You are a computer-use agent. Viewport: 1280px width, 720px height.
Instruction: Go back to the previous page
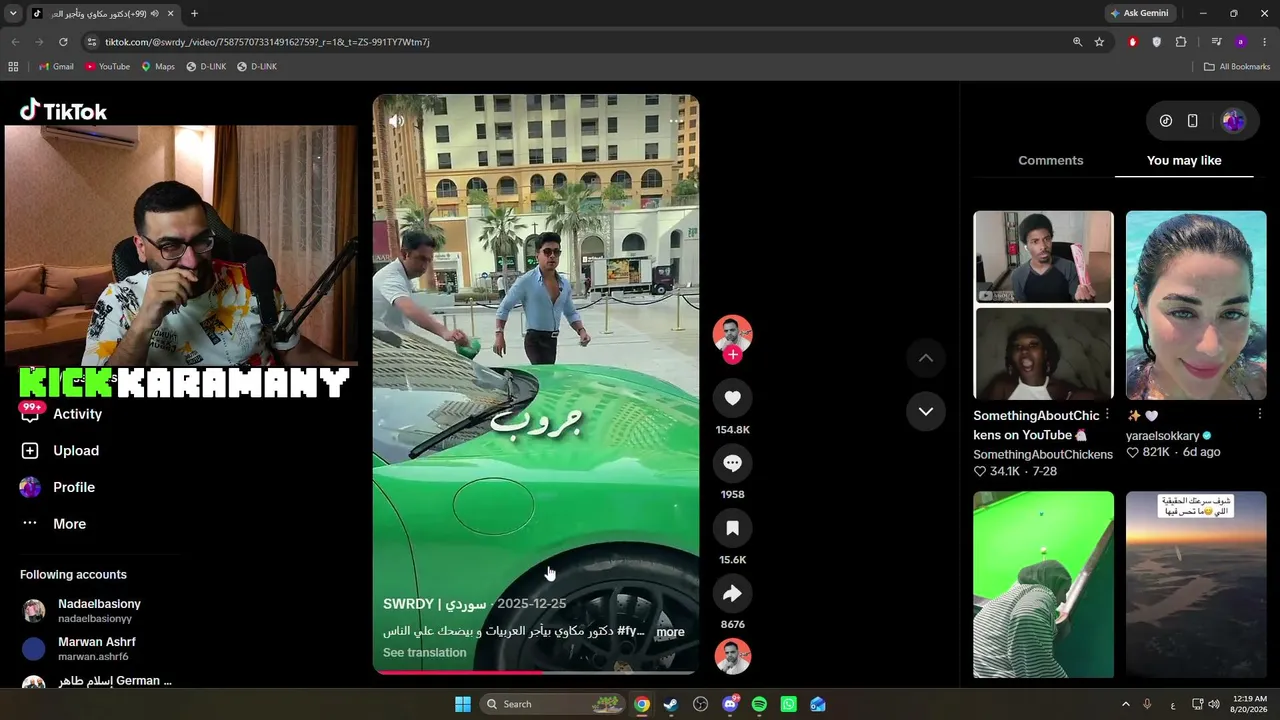coord(15,42)
